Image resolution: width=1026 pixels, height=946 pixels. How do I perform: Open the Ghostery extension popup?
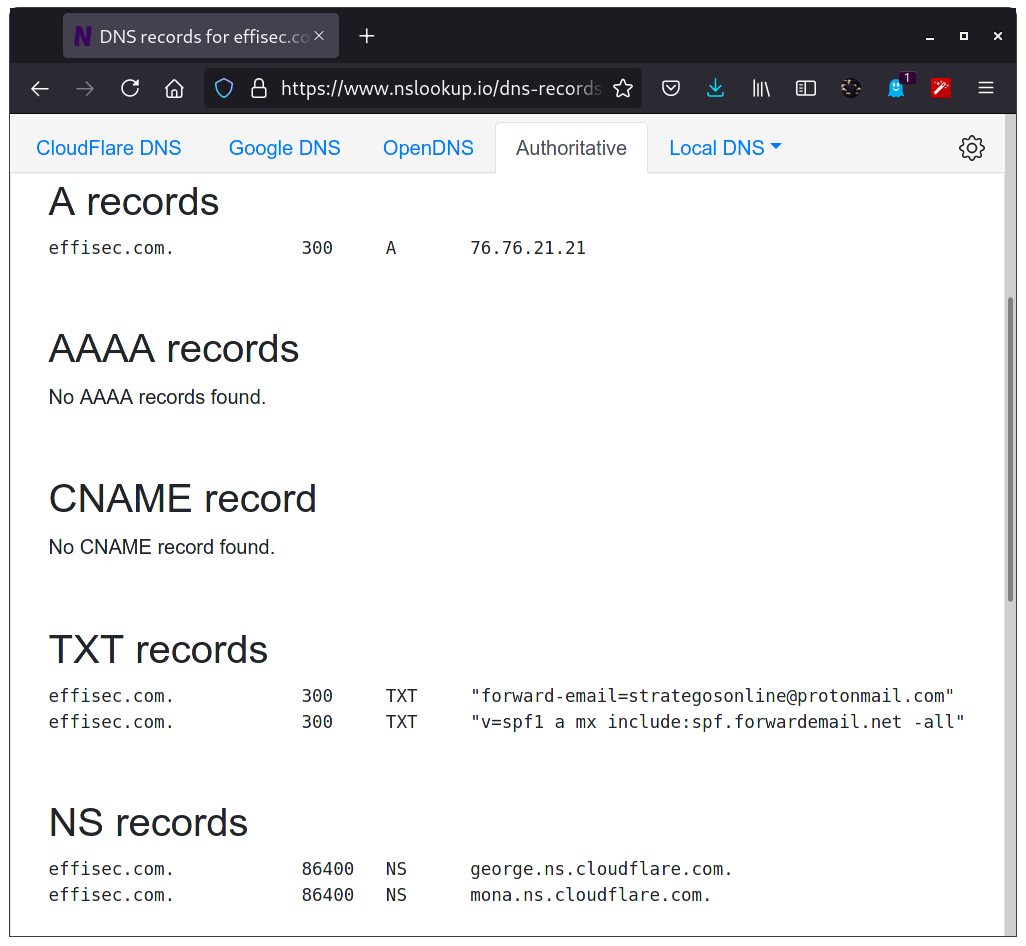[x=895, y=88]
